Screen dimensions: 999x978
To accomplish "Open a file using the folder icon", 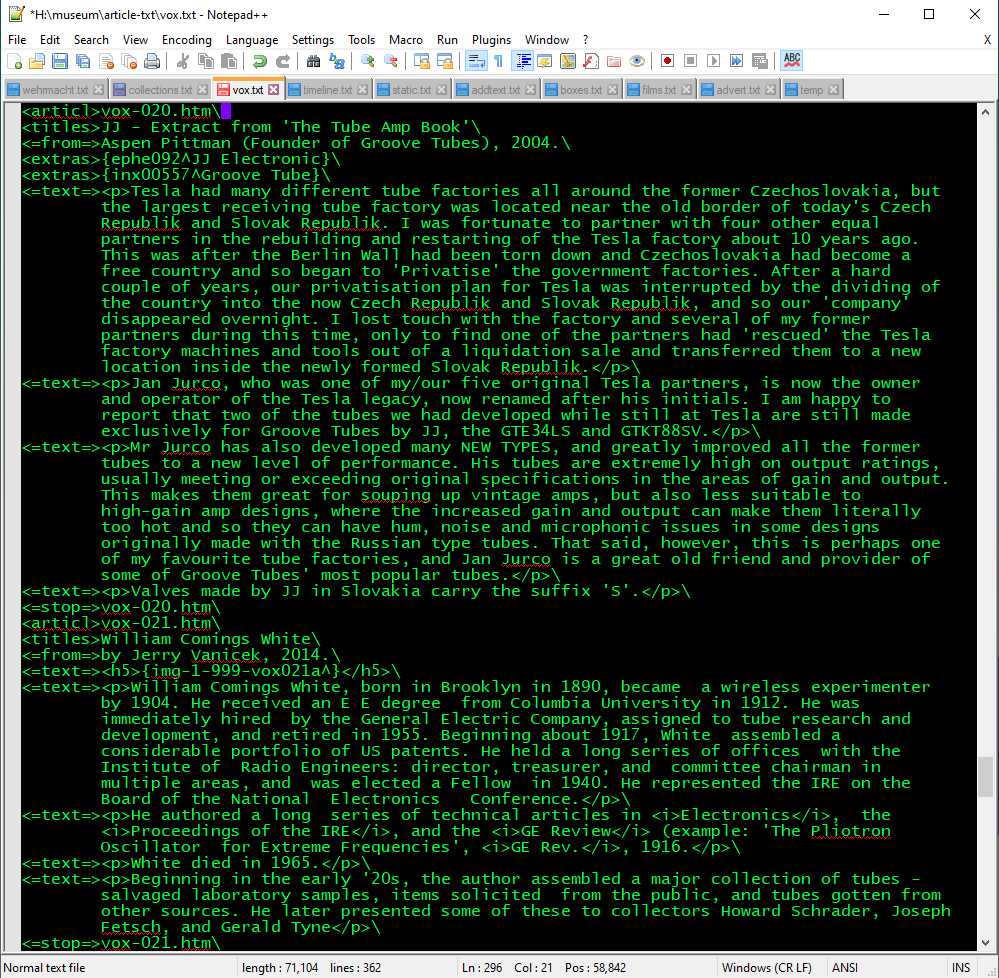I will (37, 61).
